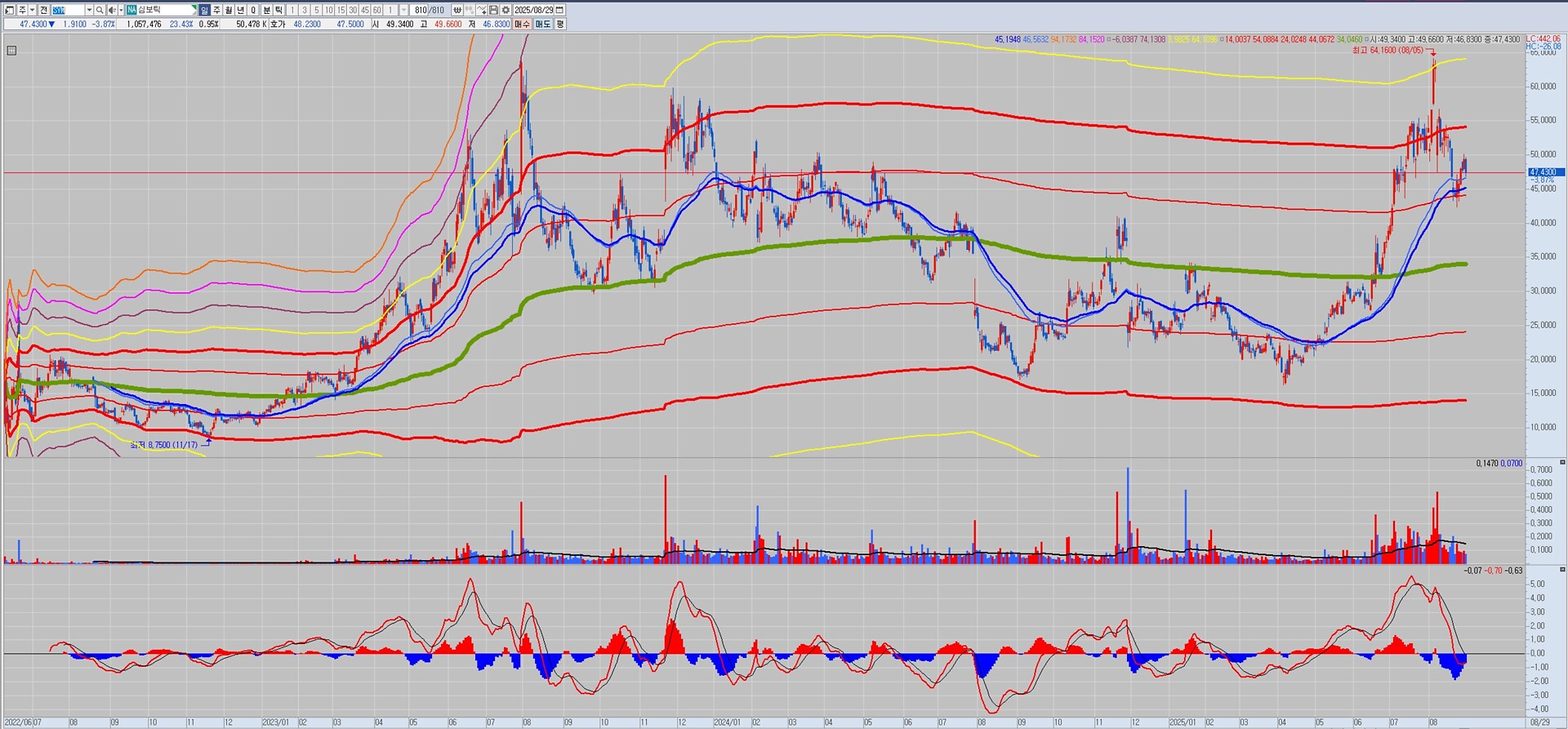Viewport: 1568px width, 729px height.
Task: Select the tick (틱) chart tab
Action: coord(279,10)
